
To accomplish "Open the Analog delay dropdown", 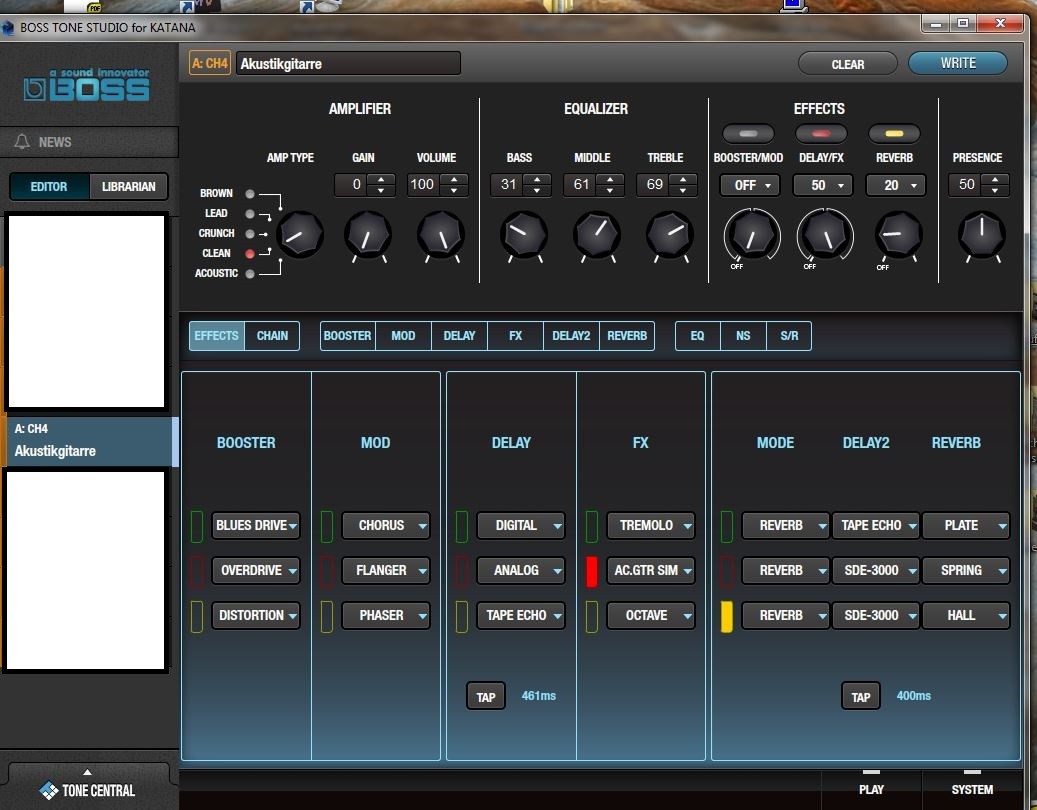I will [x=521, y=571].
